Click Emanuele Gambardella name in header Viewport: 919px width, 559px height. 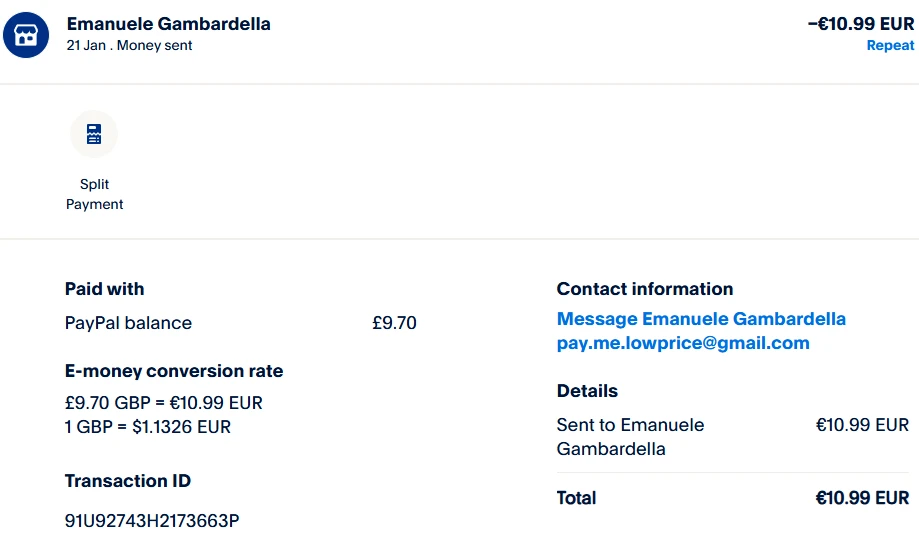pyautogui.click(x=168, y=23)
